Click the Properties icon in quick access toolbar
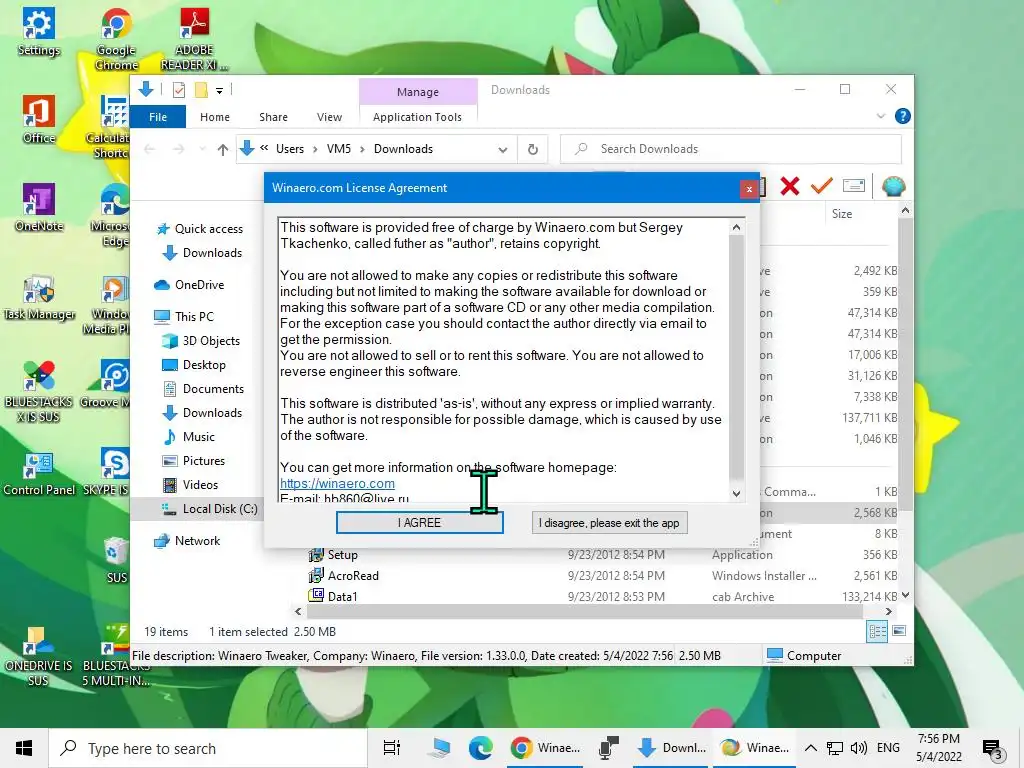This screenshot has width=1024, height=768. 178,90
